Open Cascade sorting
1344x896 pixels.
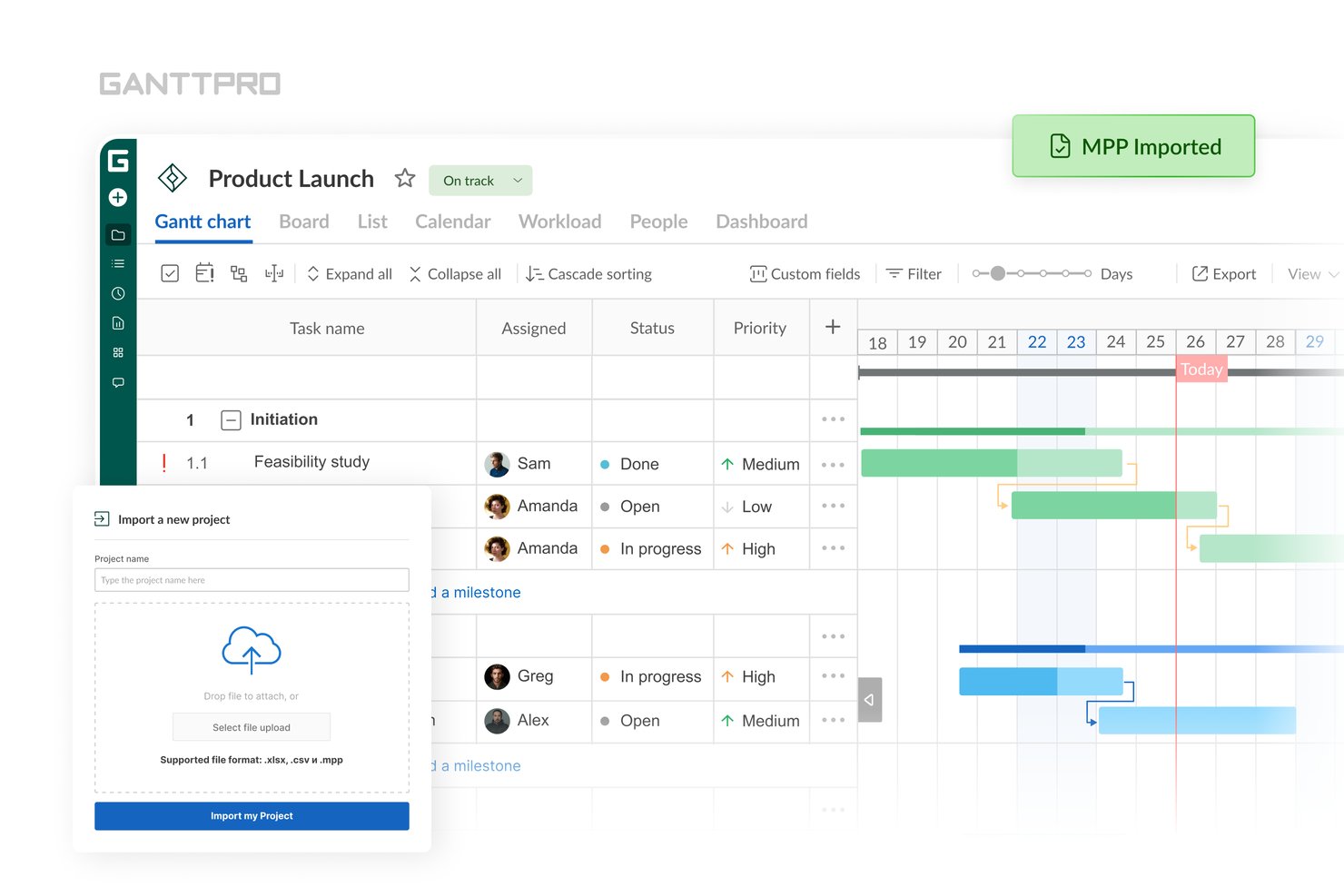tap(588, 274)
